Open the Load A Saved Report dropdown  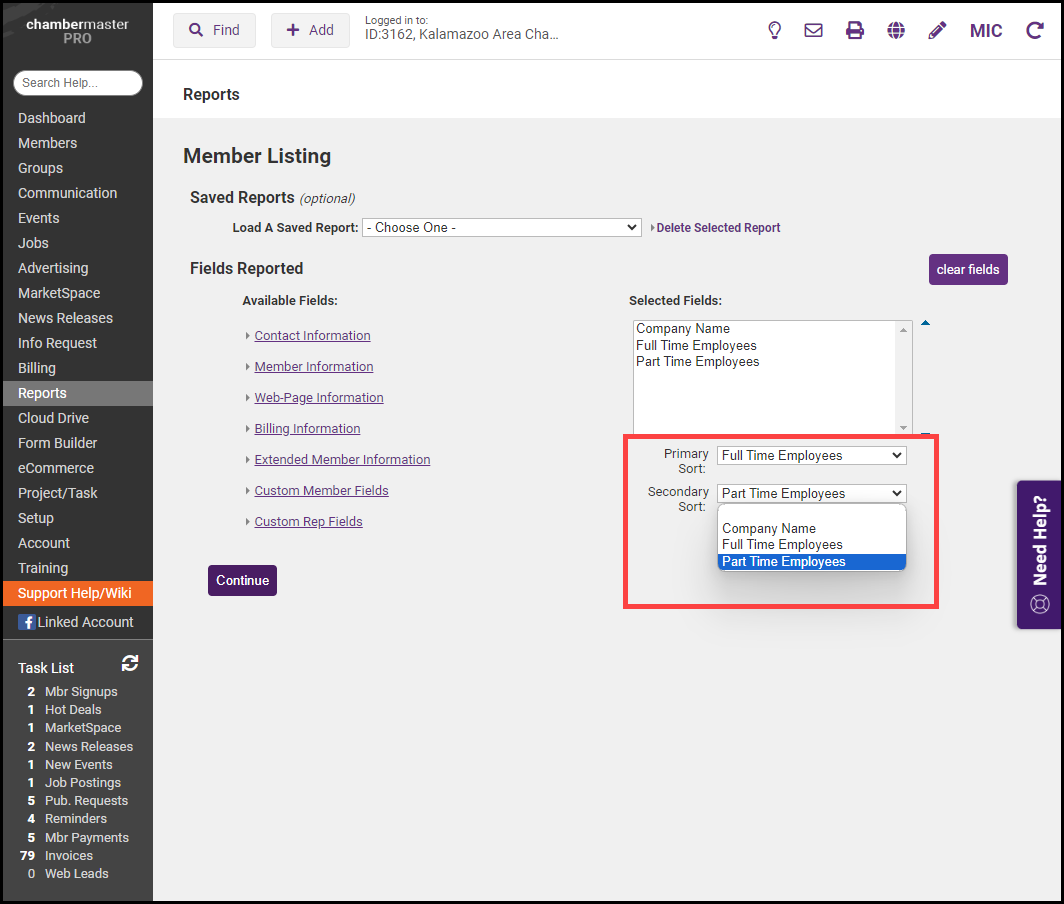(501, 228)
